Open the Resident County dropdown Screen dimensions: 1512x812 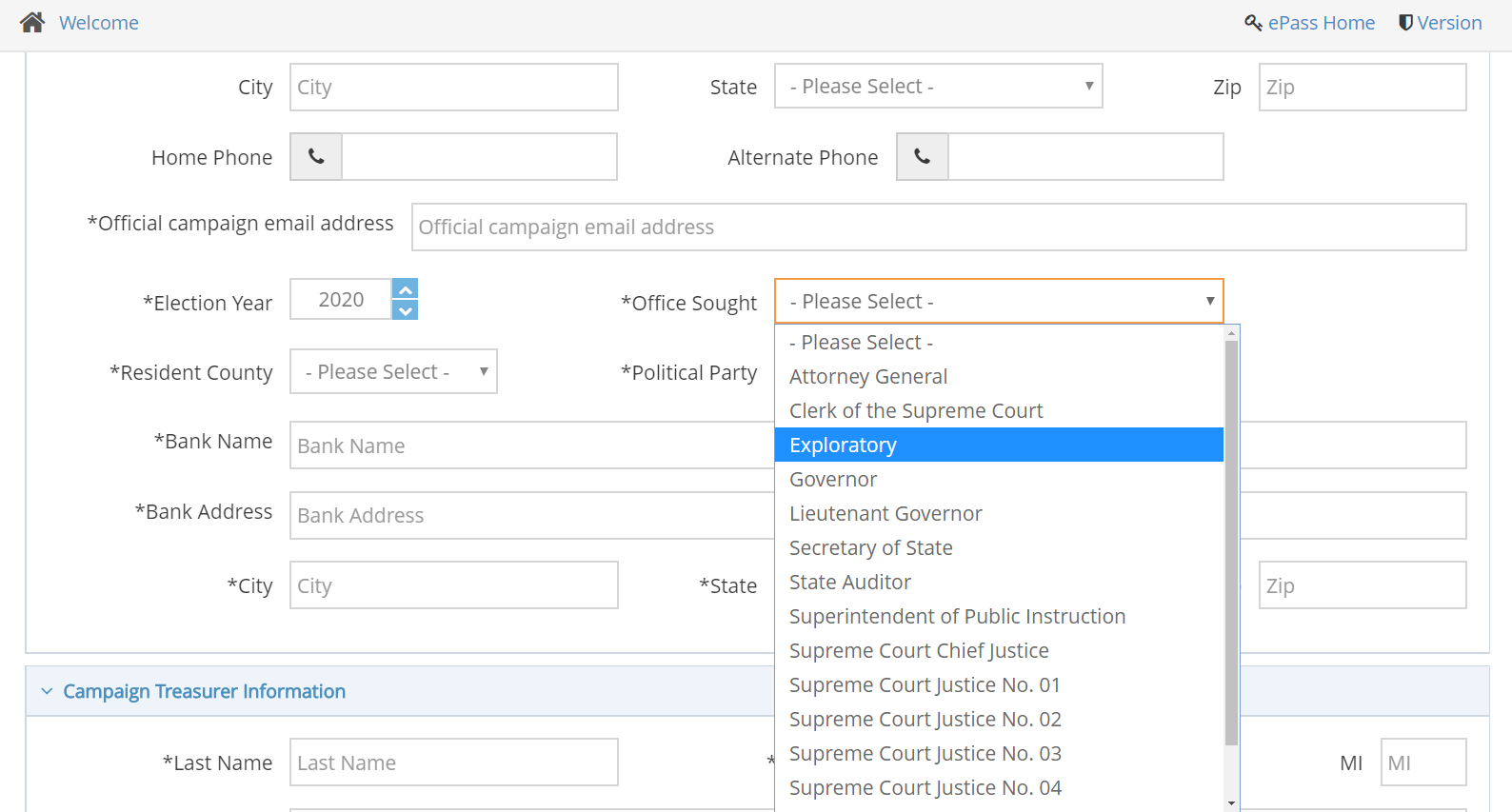[x=393, y=372]
